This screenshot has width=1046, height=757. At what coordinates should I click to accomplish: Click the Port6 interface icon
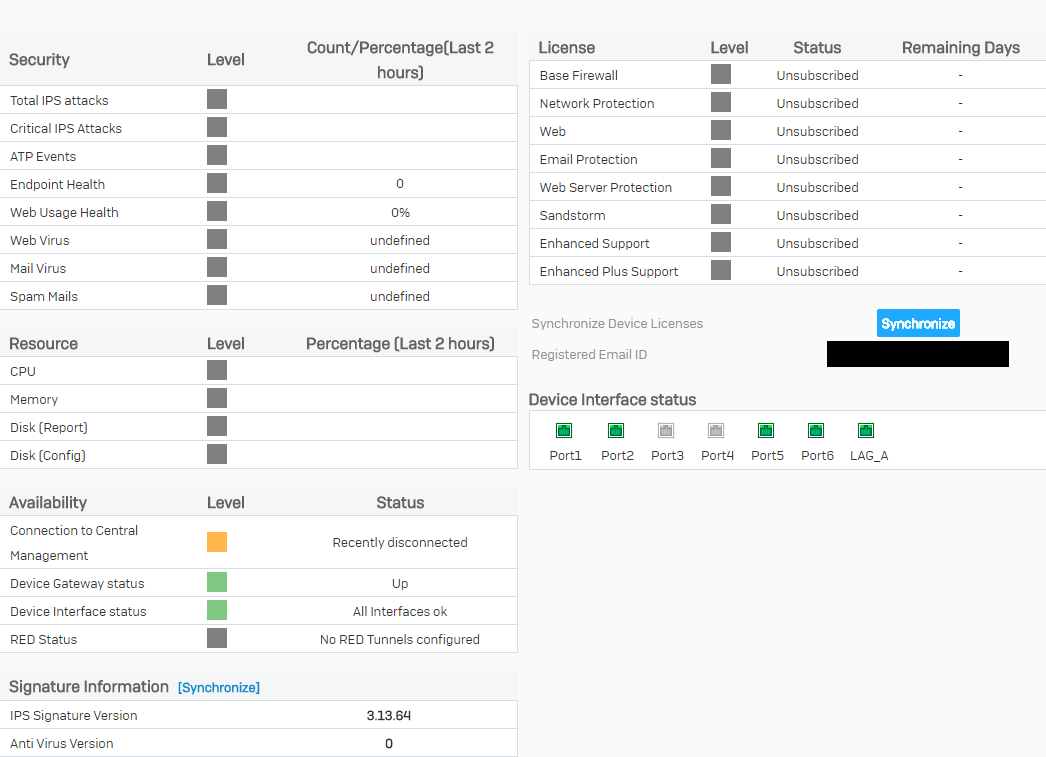(x=816, y=430)
